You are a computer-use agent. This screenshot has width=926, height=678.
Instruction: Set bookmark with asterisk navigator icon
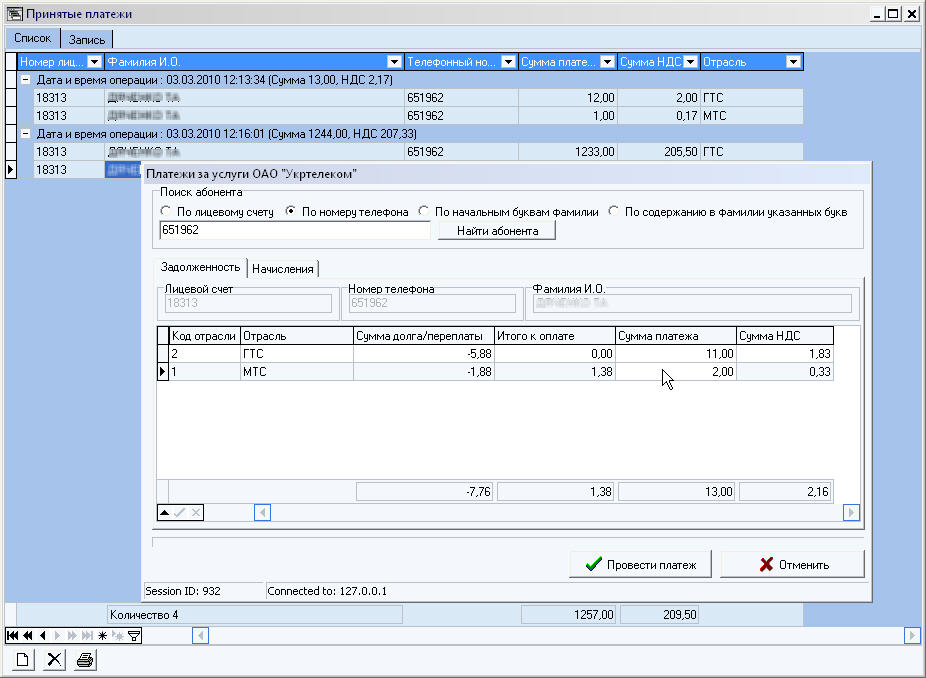point(103,635)
